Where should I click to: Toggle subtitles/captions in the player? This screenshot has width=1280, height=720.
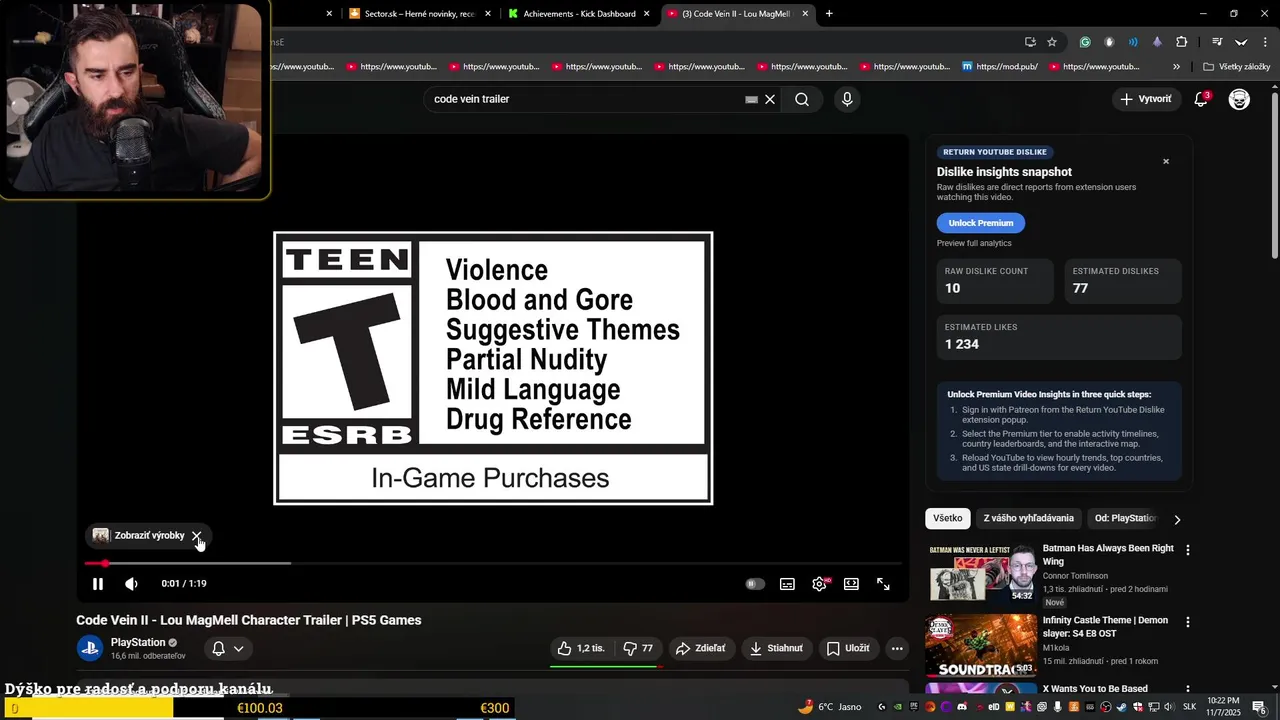point(787,584)
